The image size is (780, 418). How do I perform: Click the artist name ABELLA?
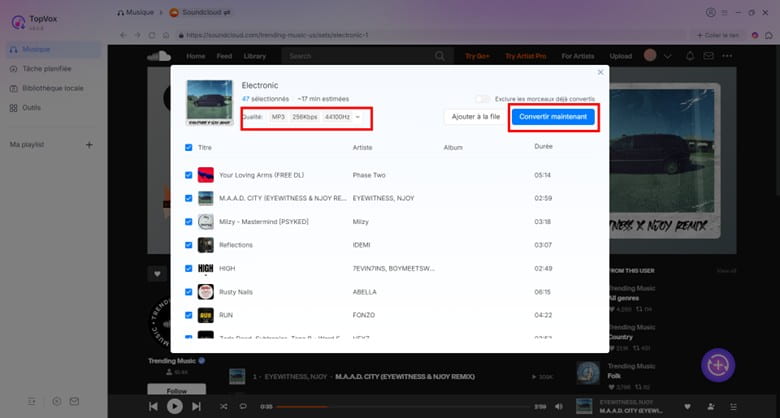coord(365,292)
